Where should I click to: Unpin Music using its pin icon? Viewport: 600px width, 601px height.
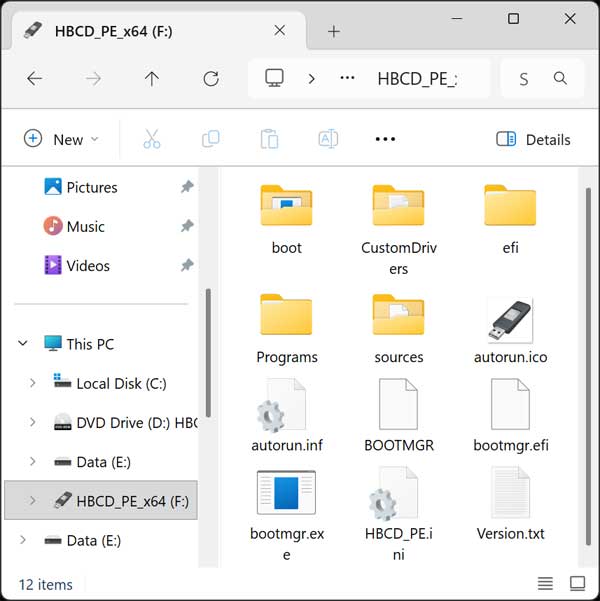click(x=187, y=226)
